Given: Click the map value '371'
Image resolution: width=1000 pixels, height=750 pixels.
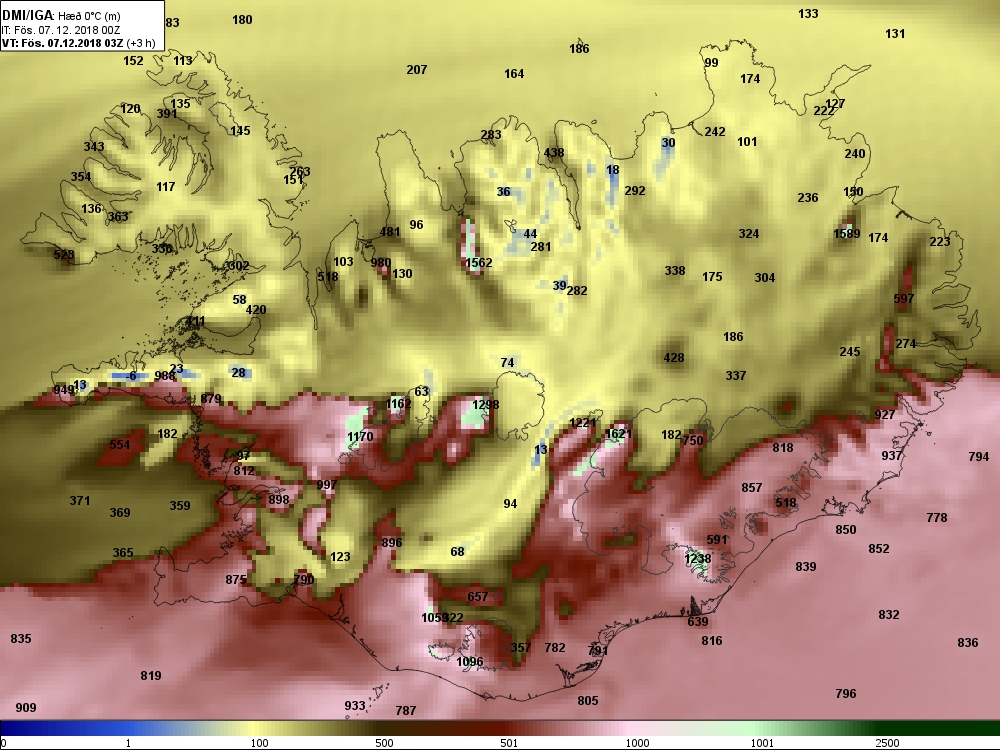Looking at the screenshot, I should point(80,501).
